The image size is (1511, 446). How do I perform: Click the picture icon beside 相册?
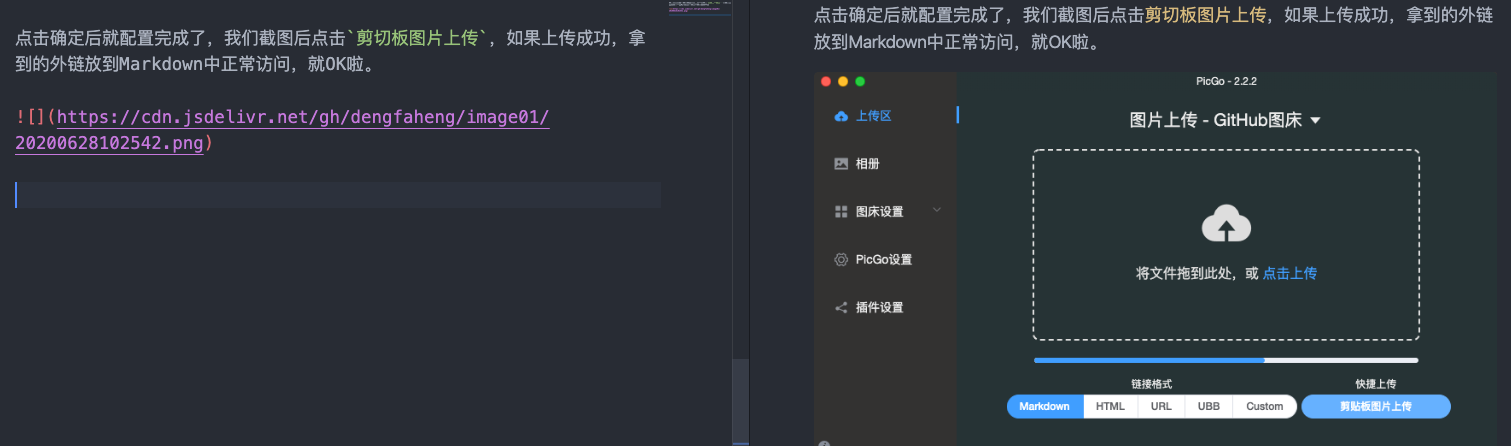pyautogui.click(x=841, y=164)
